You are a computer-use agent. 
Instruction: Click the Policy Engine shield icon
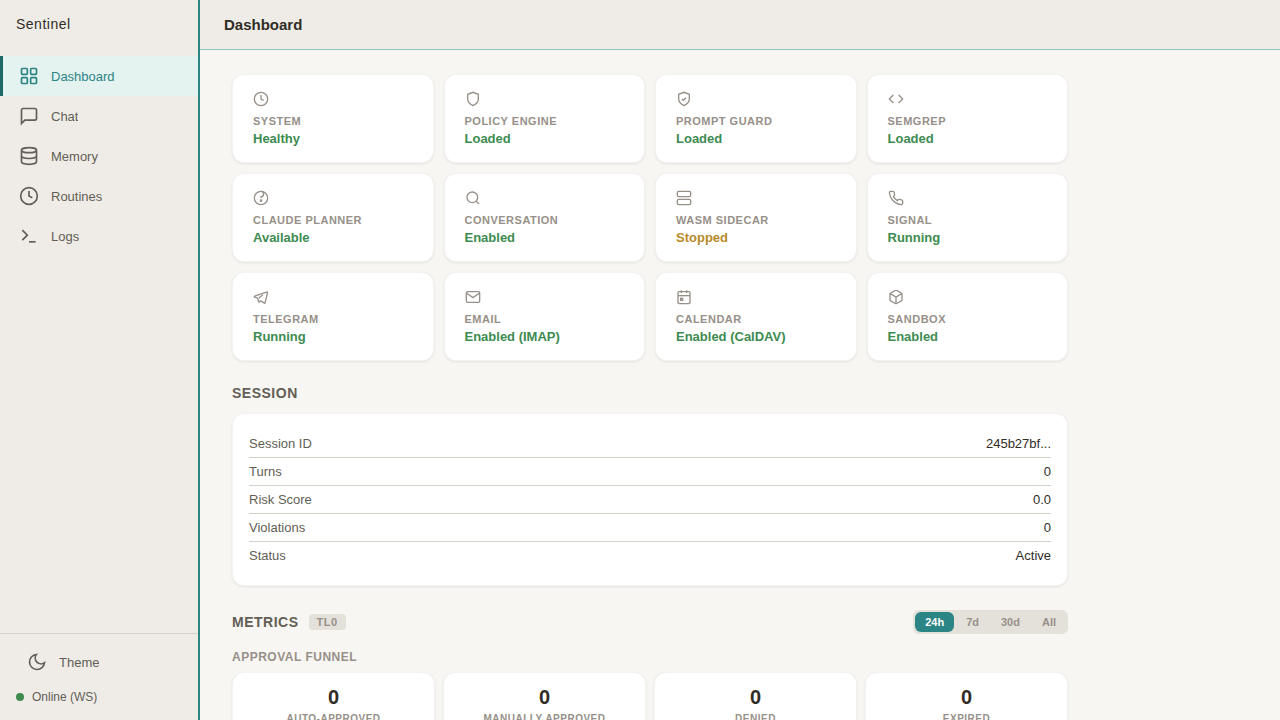[472, 99]
